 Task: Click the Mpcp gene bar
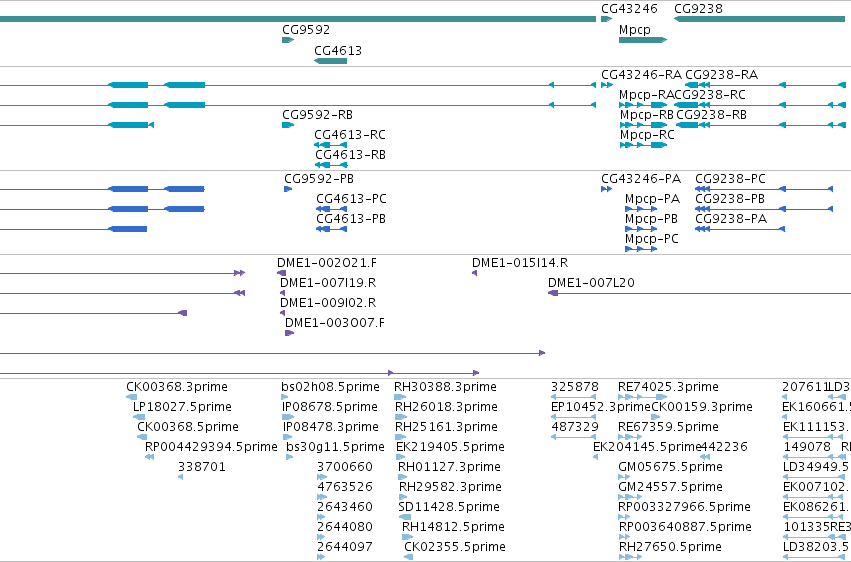pyautogui.click(x=643, y=40)
